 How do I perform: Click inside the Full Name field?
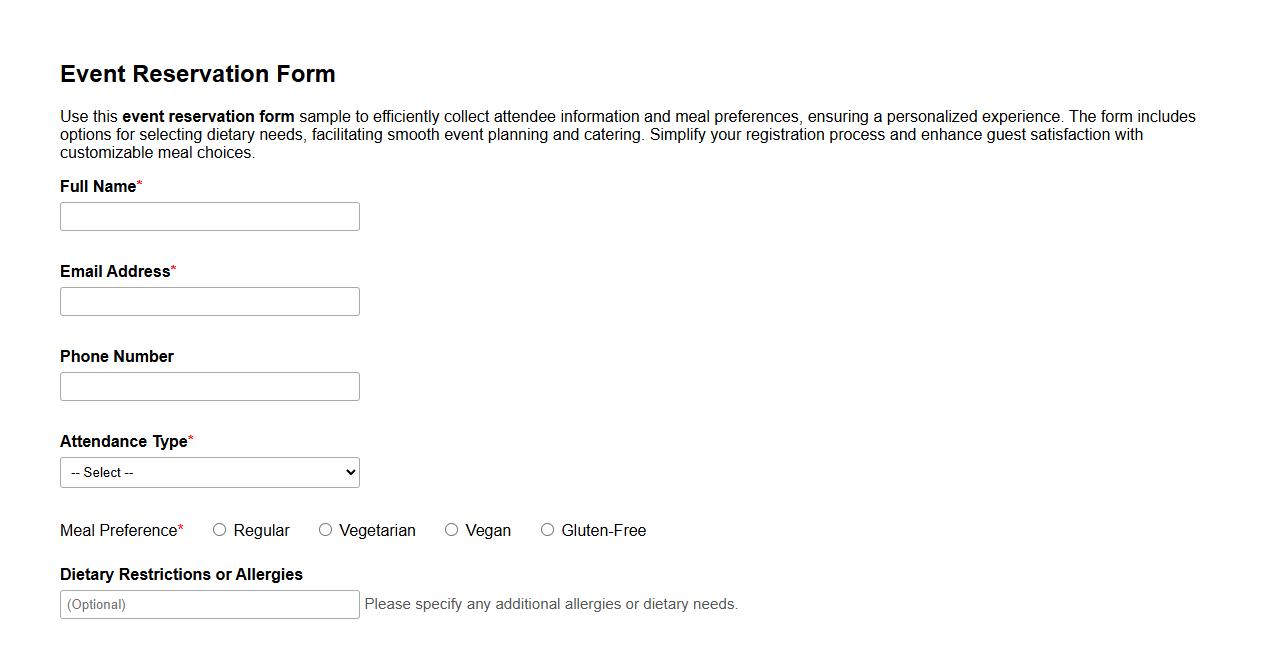coord(210,216)
